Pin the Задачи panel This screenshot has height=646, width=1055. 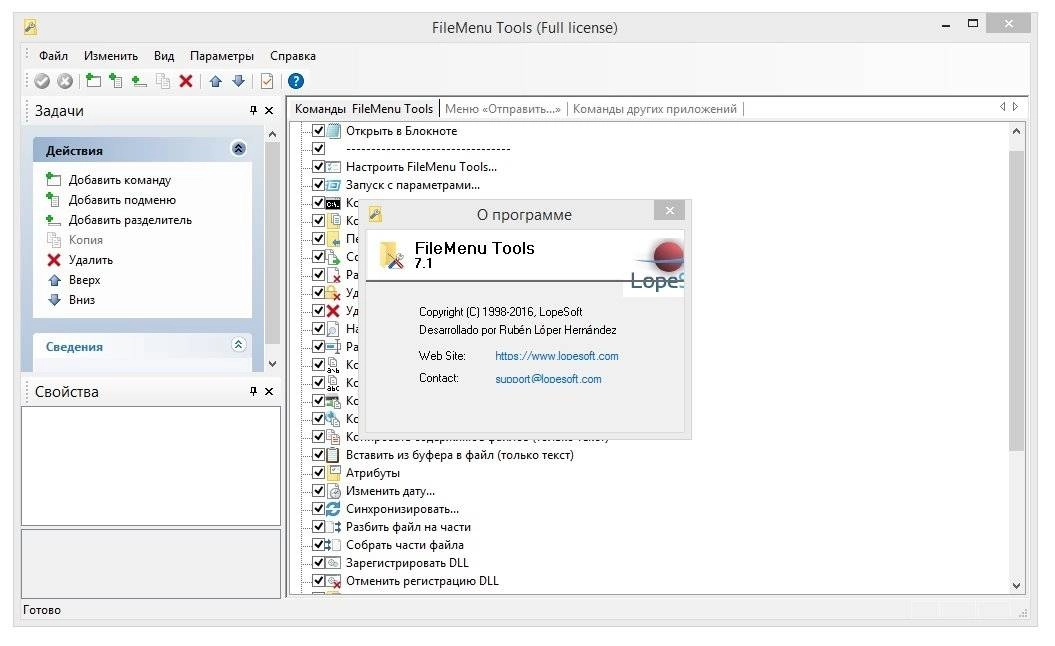click(x=253, y=110)
